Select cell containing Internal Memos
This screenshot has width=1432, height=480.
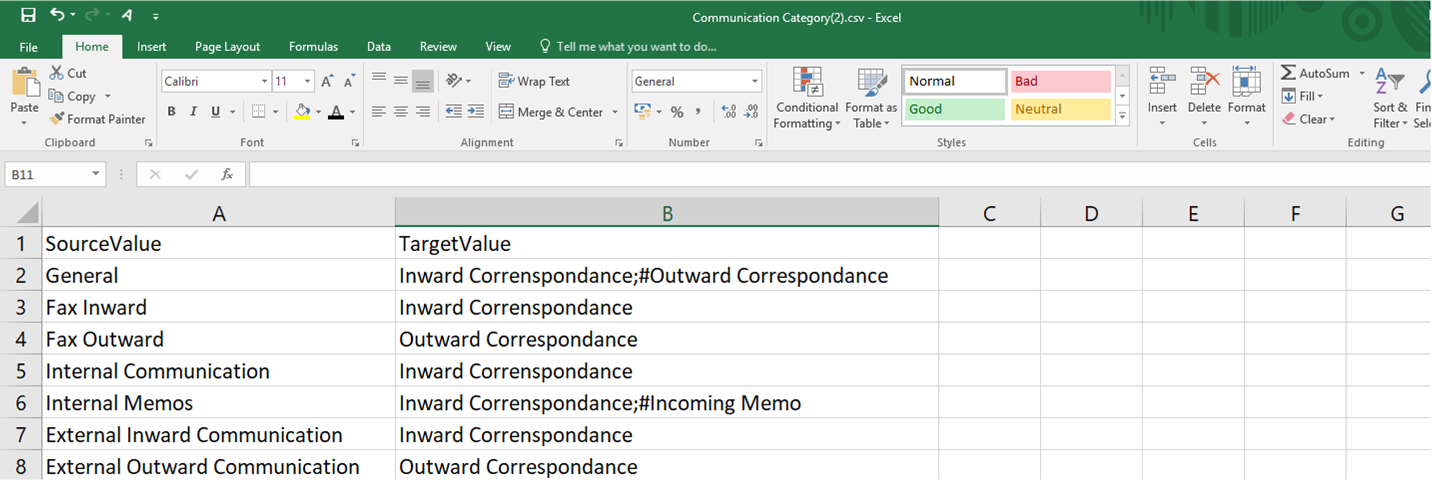(218, 403)
